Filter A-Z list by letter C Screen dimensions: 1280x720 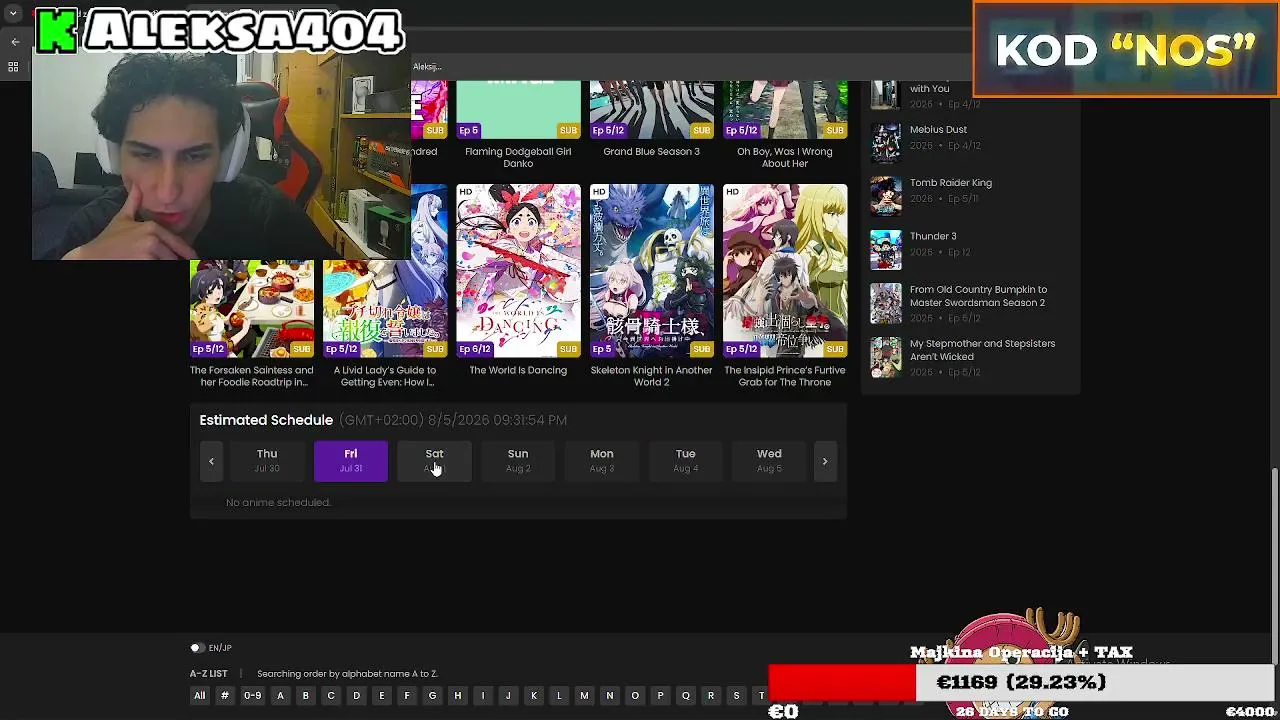(x=331, y=696)
